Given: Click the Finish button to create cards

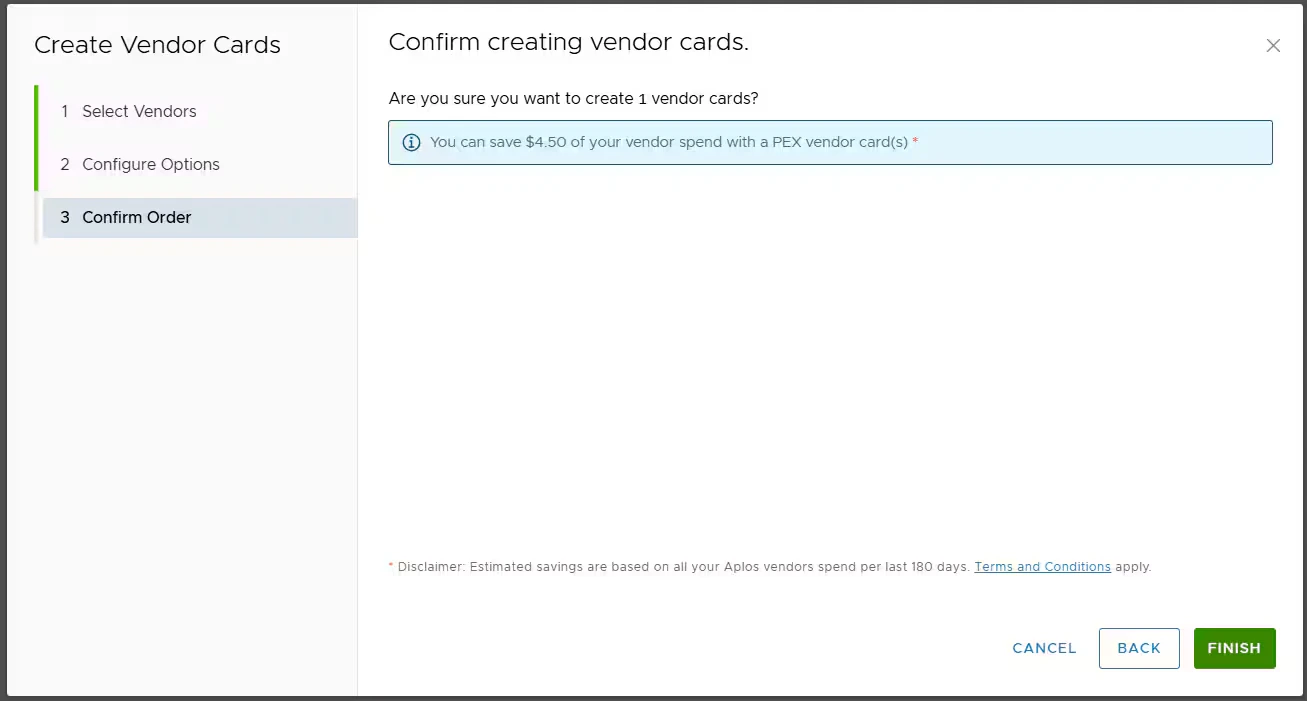Looking at the screenshot, I should [x=1234, y=648].
